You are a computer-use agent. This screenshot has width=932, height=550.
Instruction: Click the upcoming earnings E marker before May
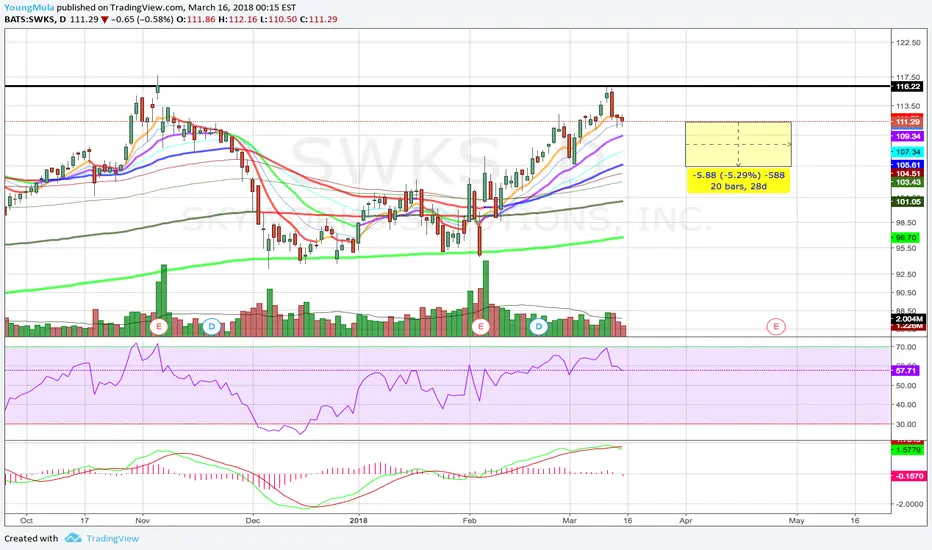click(x=776, y=326)
